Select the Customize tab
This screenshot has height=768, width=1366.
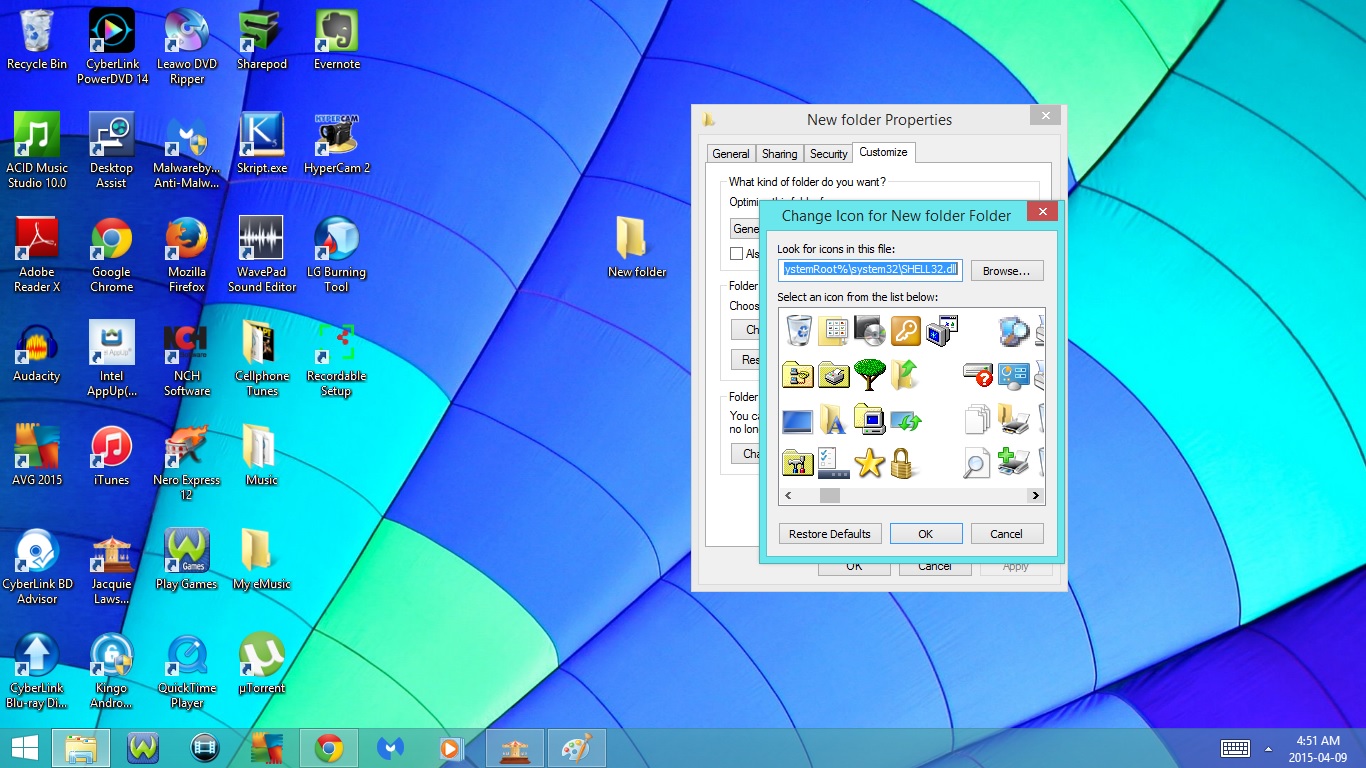click(x=883, y=152)
